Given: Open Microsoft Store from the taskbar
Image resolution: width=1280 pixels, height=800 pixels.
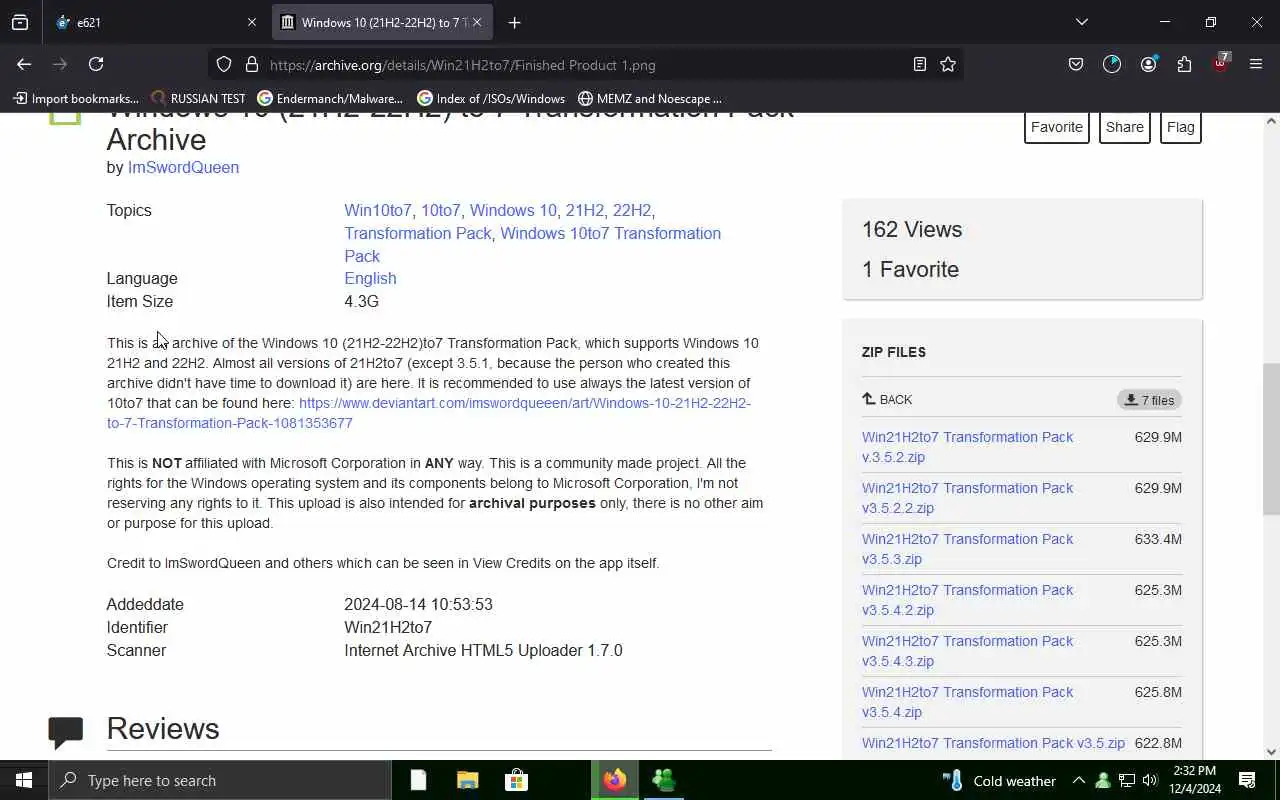Looking at the screenshot, I should click(x=516, y=780).
